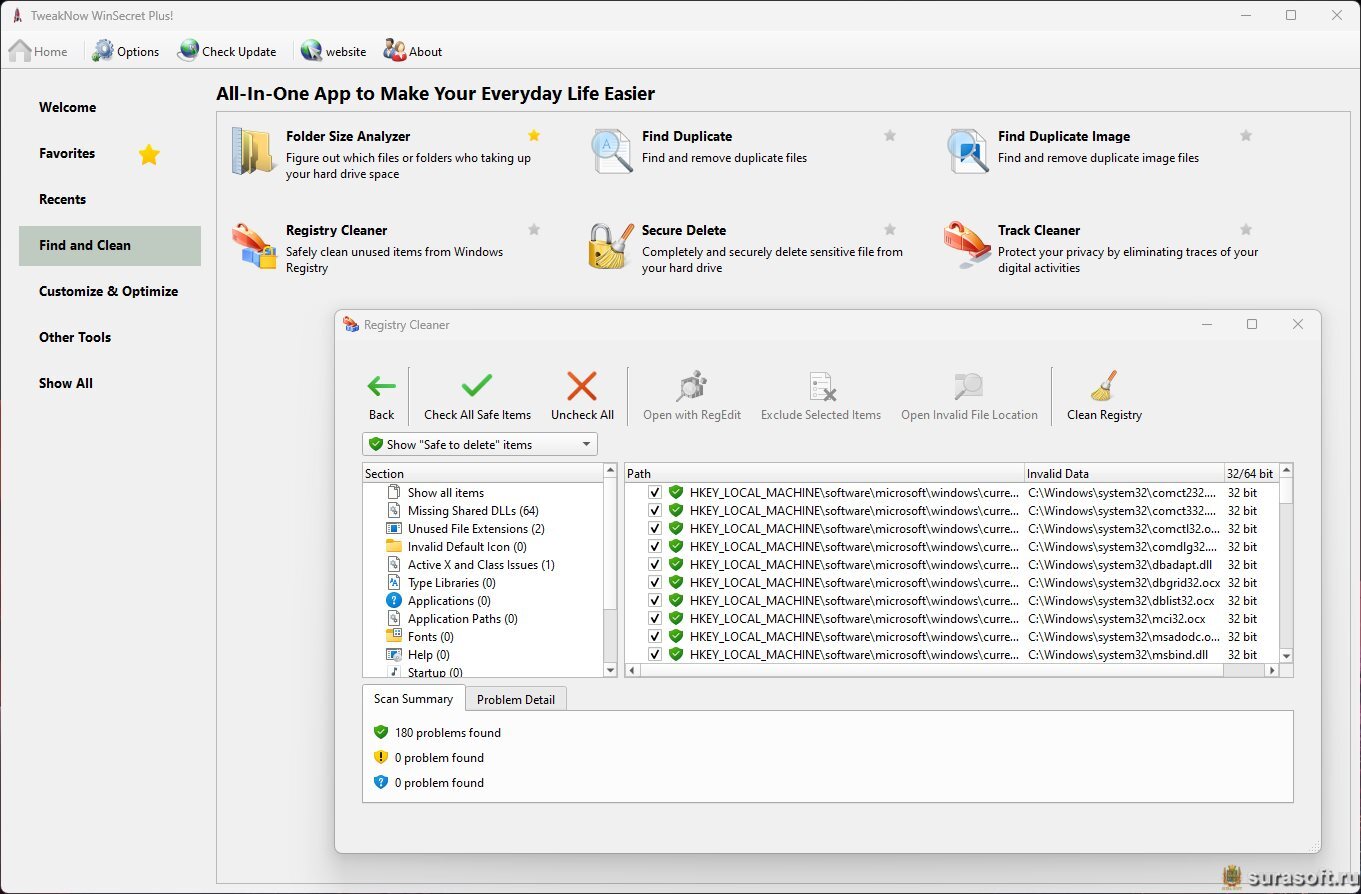1361x894 pixels.
Task: Favorite Find Duplicate Image with its star
Action: (x=1246, y=135)
